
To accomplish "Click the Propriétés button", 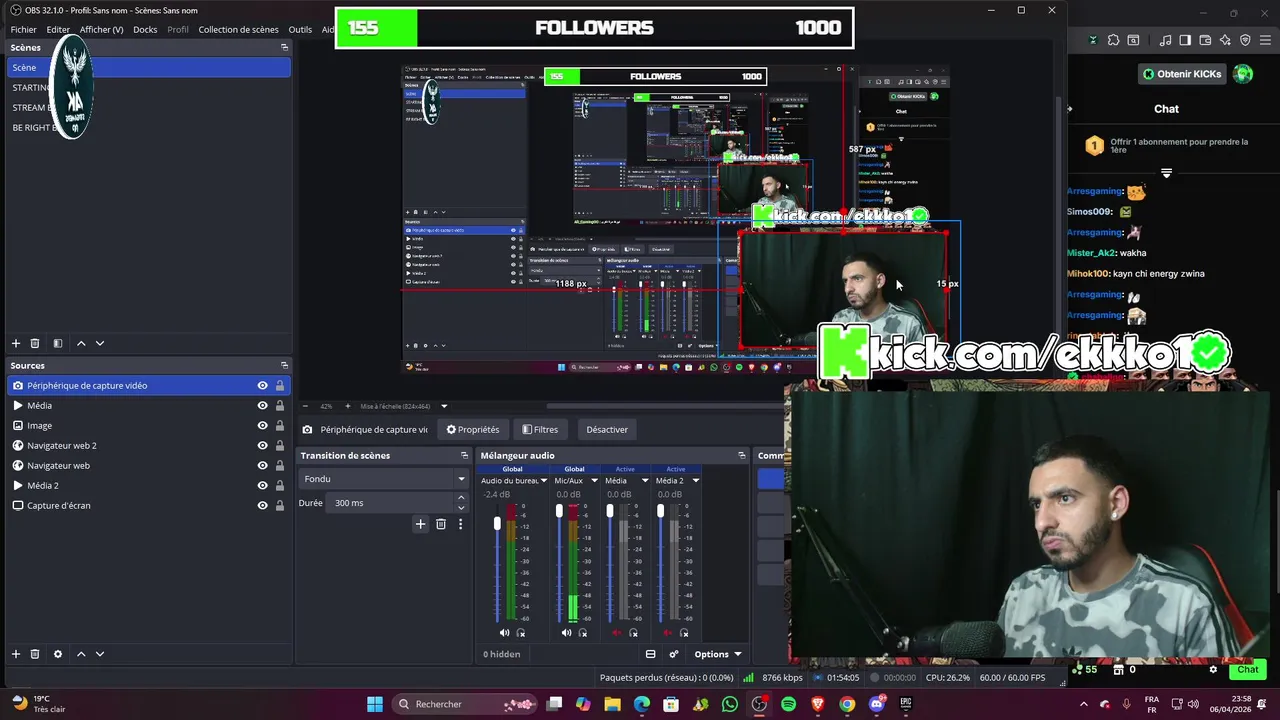I will pyautogui.click(x=473, y=430).
